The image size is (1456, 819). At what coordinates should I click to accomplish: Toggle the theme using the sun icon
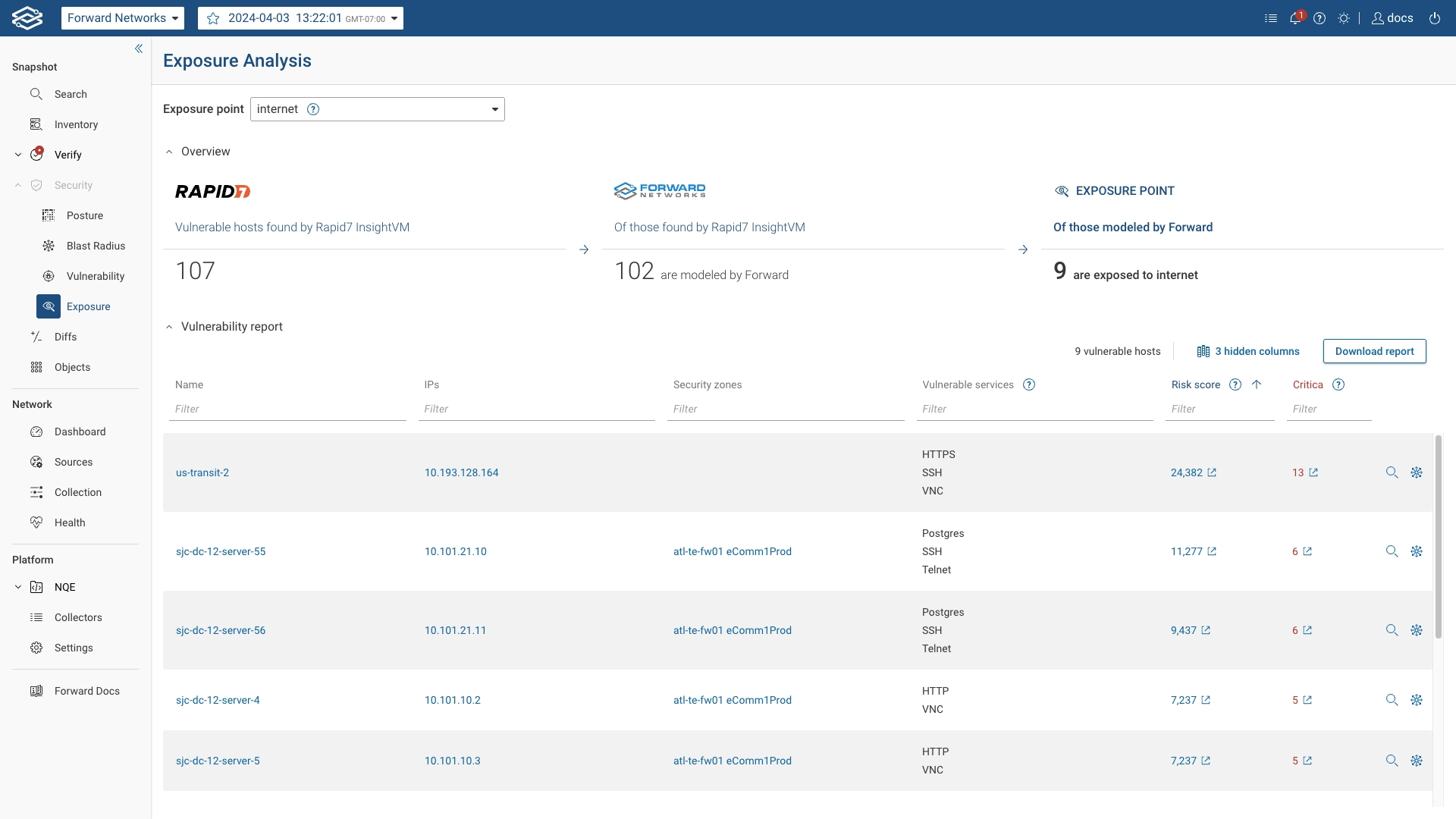coord(1345,17)
